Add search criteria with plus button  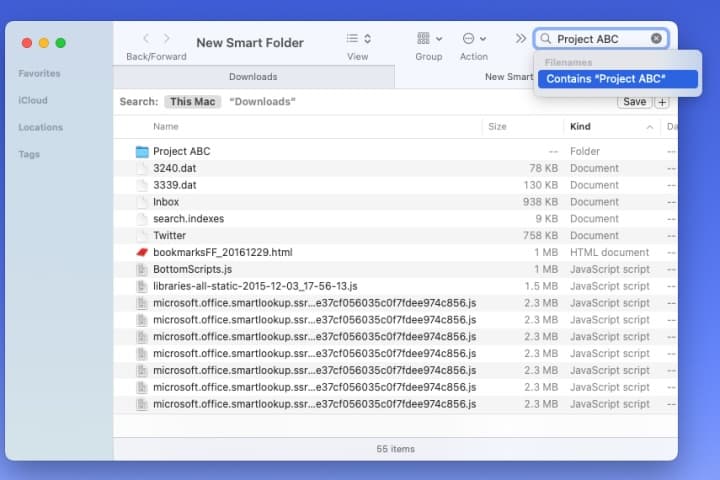(x=661, y=102)
